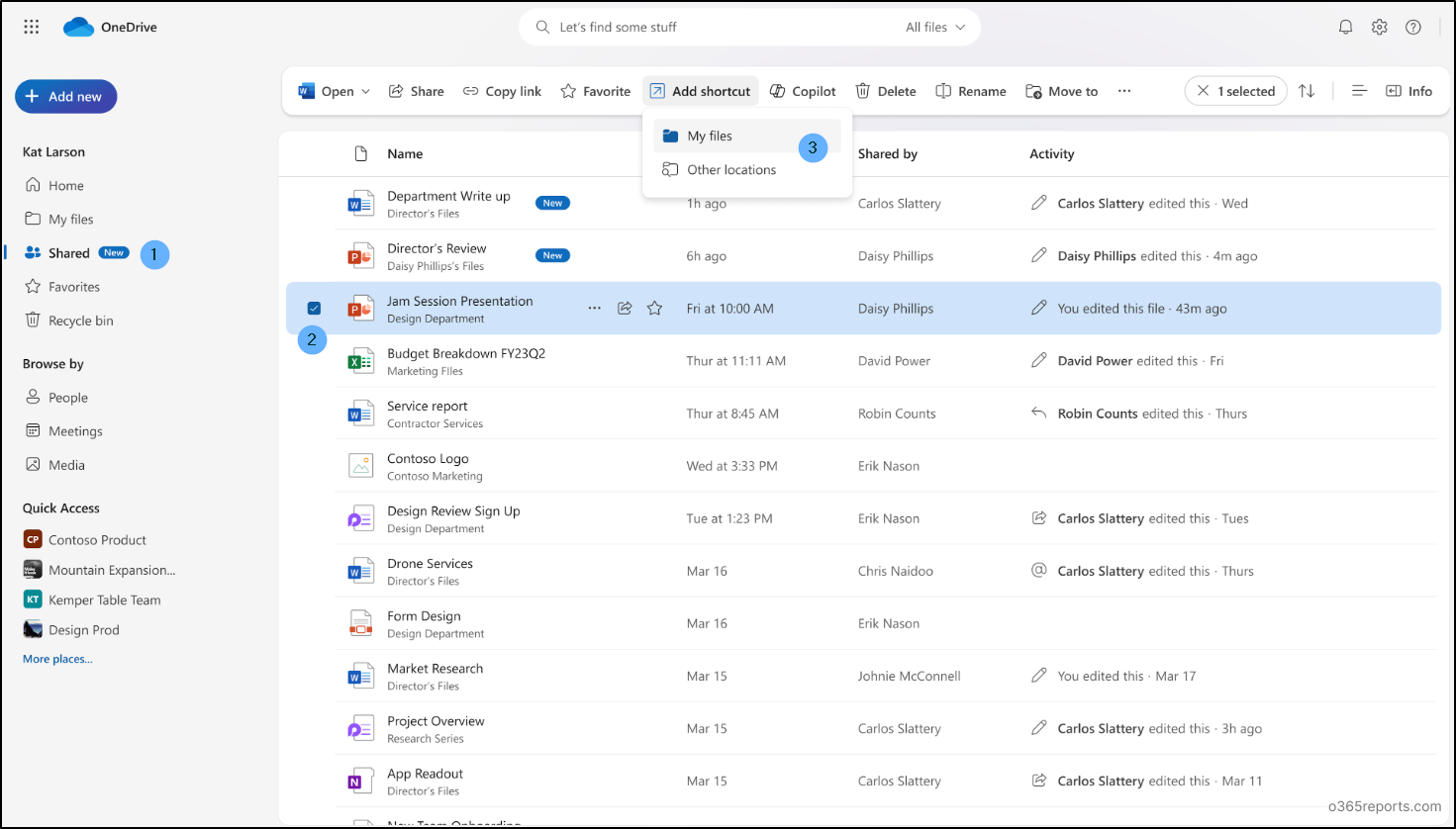This screenshot has height=829, width=1456.
Task: Click the Add new button
Action: click(x=65, y=96)
